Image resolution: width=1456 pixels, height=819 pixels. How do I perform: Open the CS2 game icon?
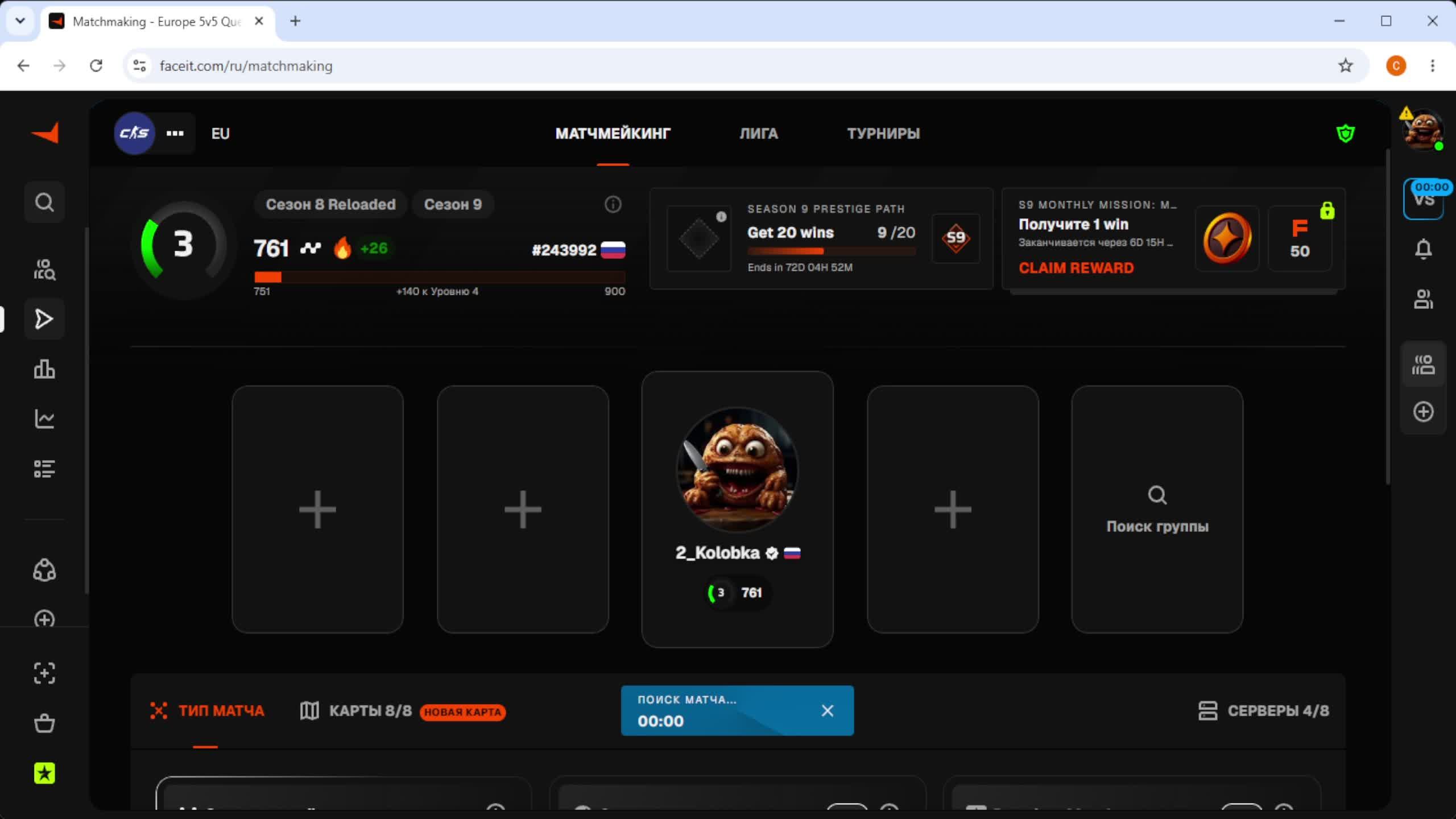point(135,133)
